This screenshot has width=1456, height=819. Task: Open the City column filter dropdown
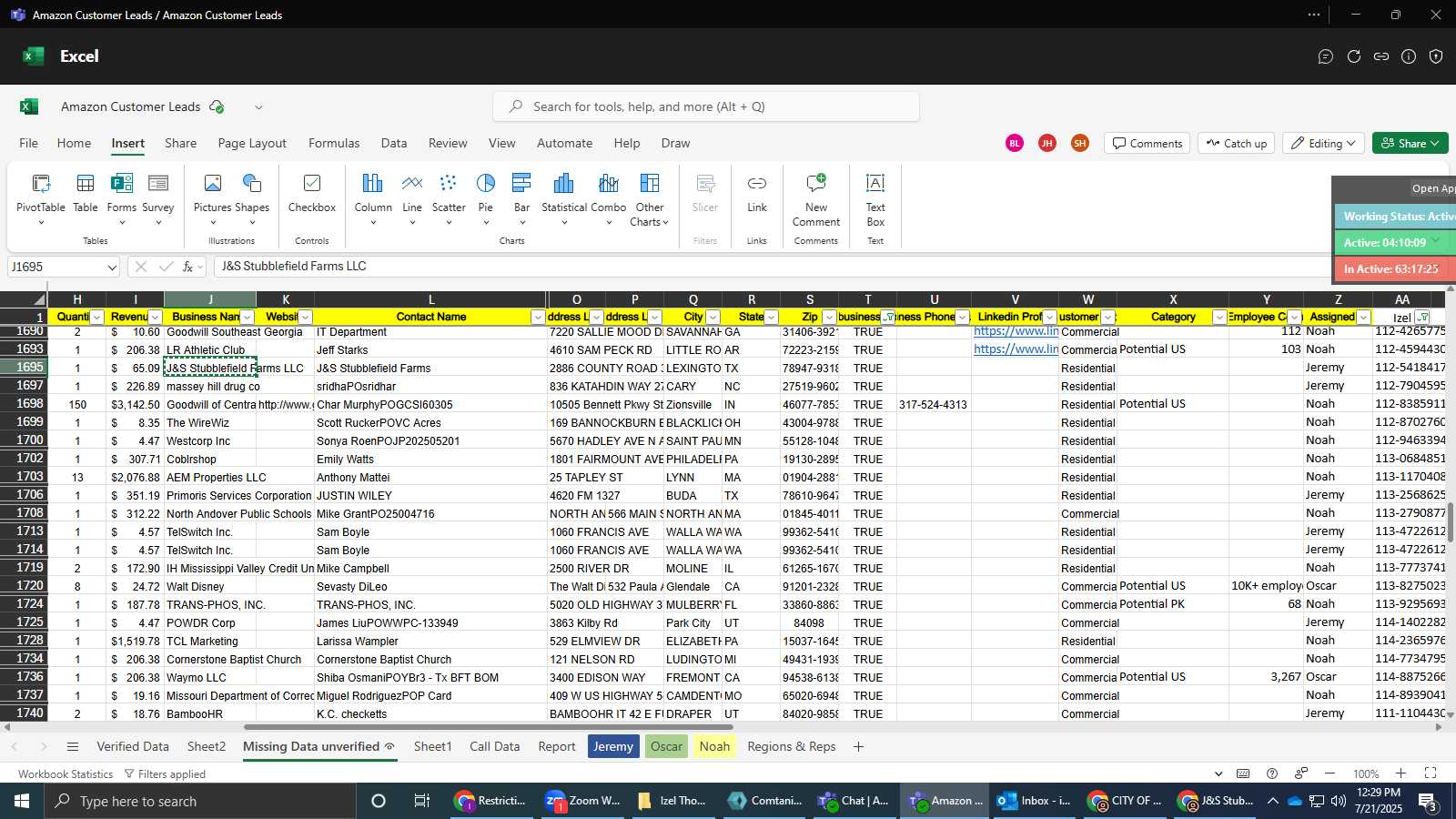click(x=713, y=317)
